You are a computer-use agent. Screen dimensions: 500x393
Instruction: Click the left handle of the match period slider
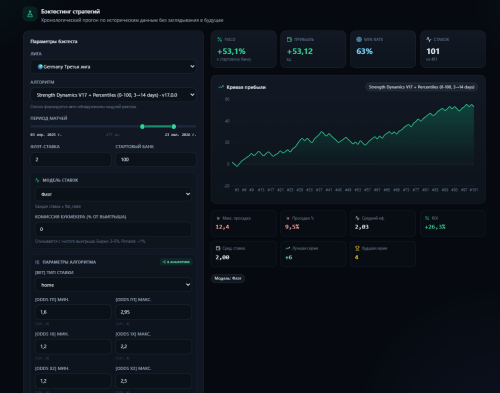(142, 127)
